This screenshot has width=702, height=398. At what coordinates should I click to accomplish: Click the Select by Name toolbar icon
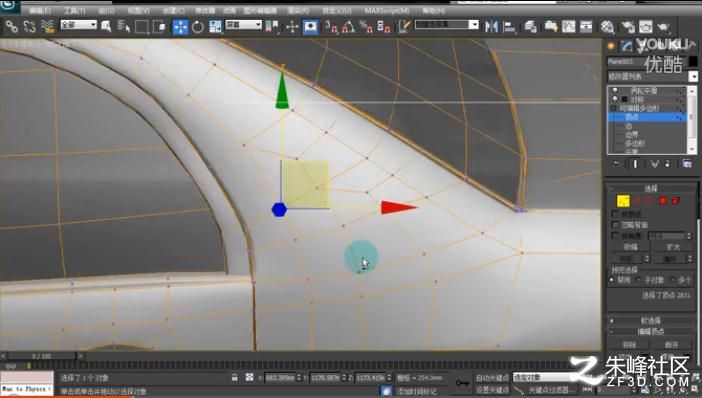click(124, 27)
